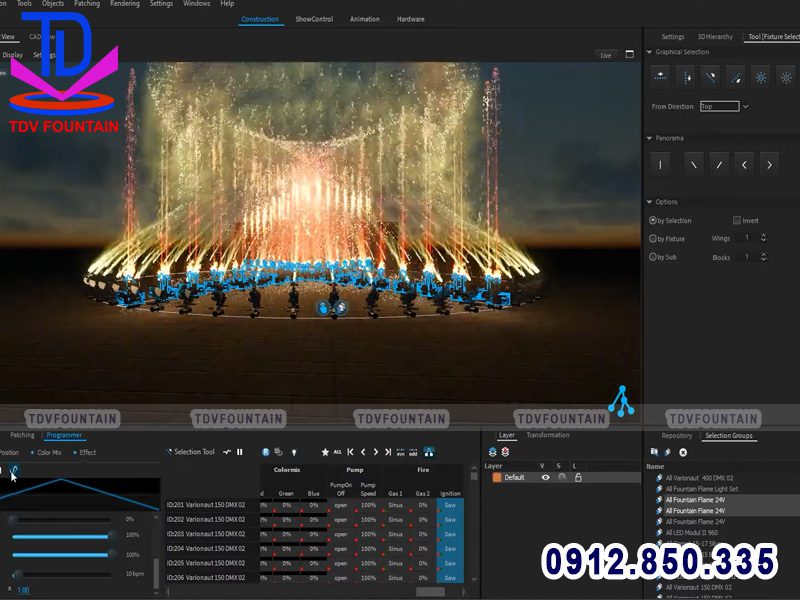Image resolution: width=800 pixels, height=600 pixels.
Task: Select even fixtures icon
Action: (401, 453)
